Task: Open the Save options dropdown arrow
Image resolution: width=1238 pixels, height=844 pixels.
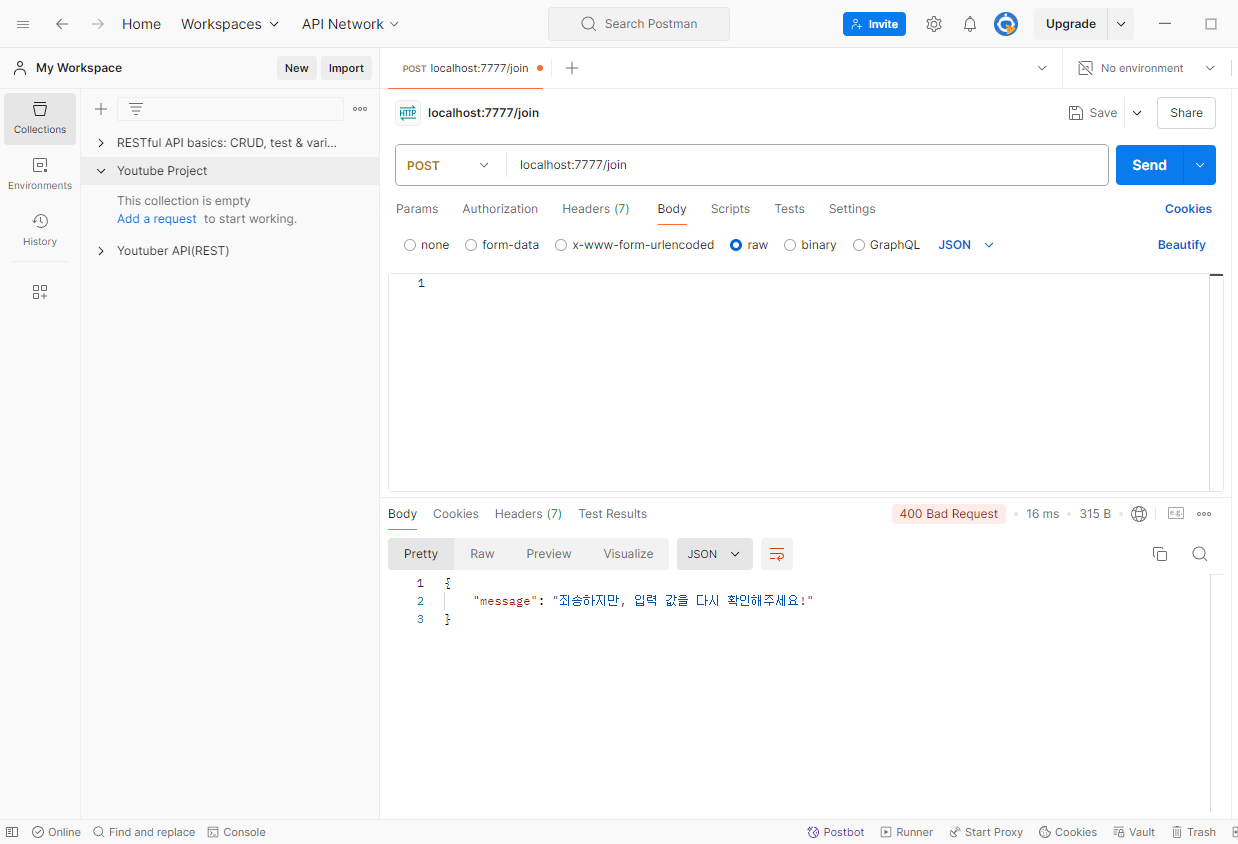Action: [1137, 113]
